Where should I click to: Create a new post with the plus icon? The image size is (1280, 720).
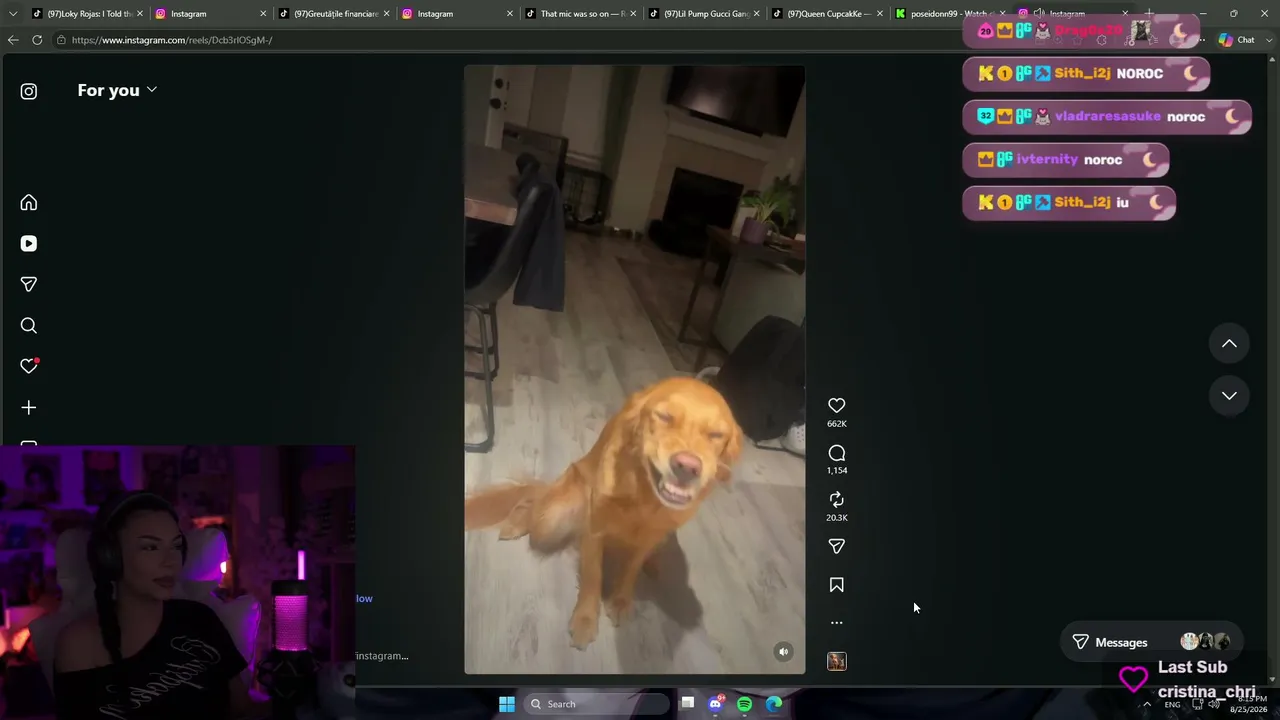[x=29, y=408]
